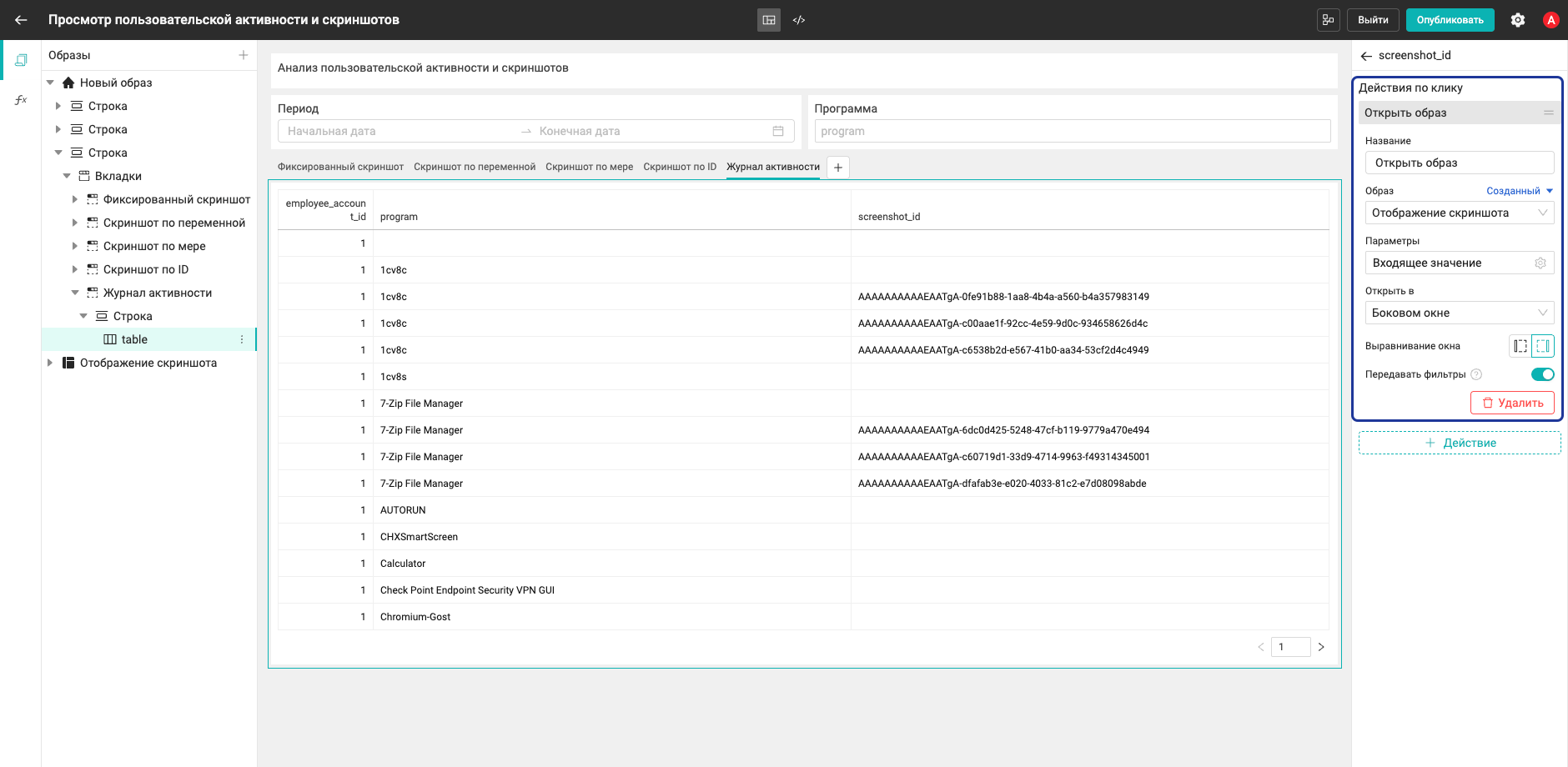The image size is (1568, 767).
Task: Delete the action with the Удалить button
Action: [1512, 403]
